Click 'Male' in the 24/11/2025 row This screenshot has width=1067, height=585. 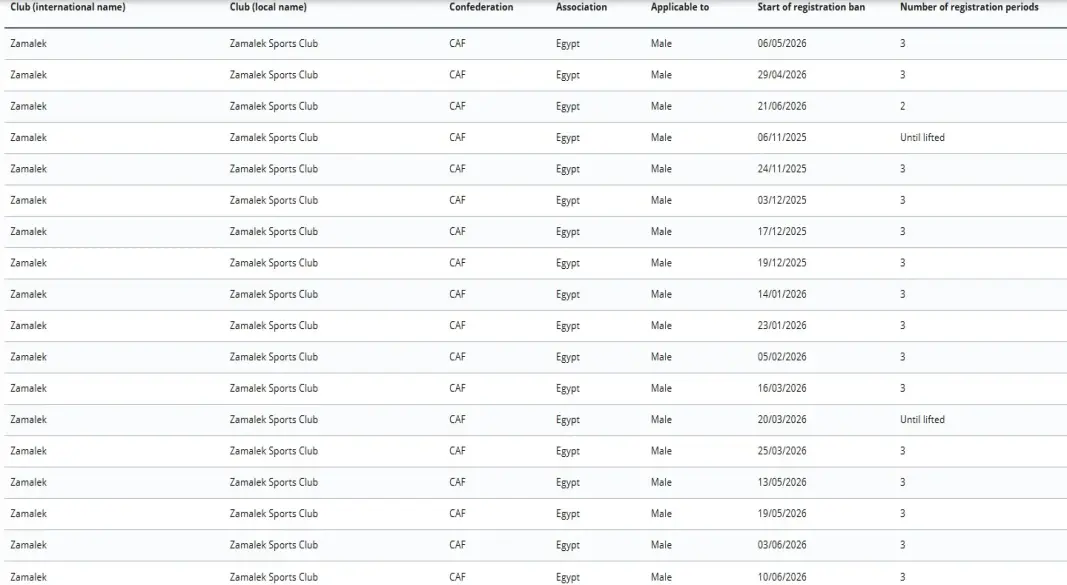click(661, 169)
